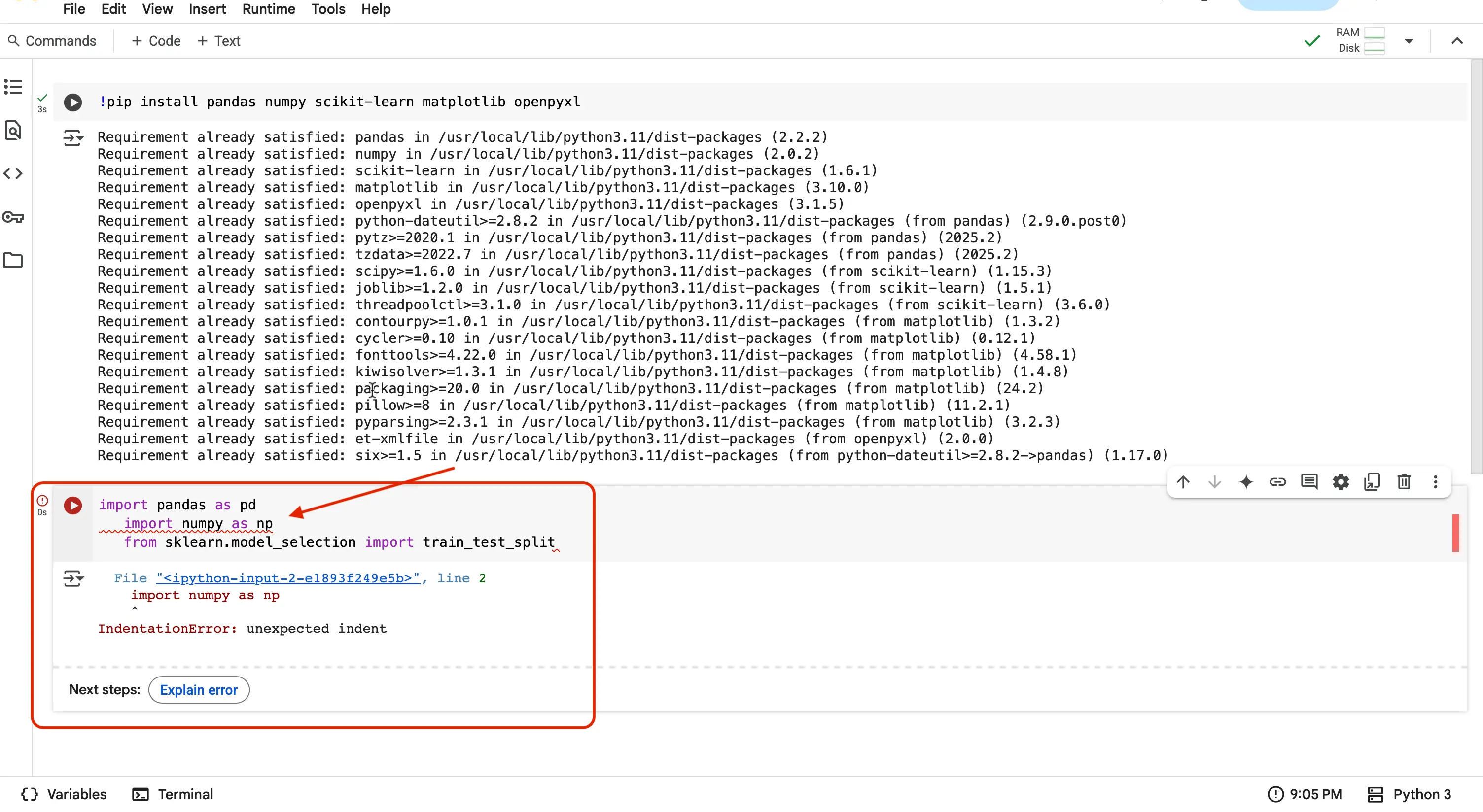
Task: Open the find and replace sidebar icon
Action: pos(13,131)
